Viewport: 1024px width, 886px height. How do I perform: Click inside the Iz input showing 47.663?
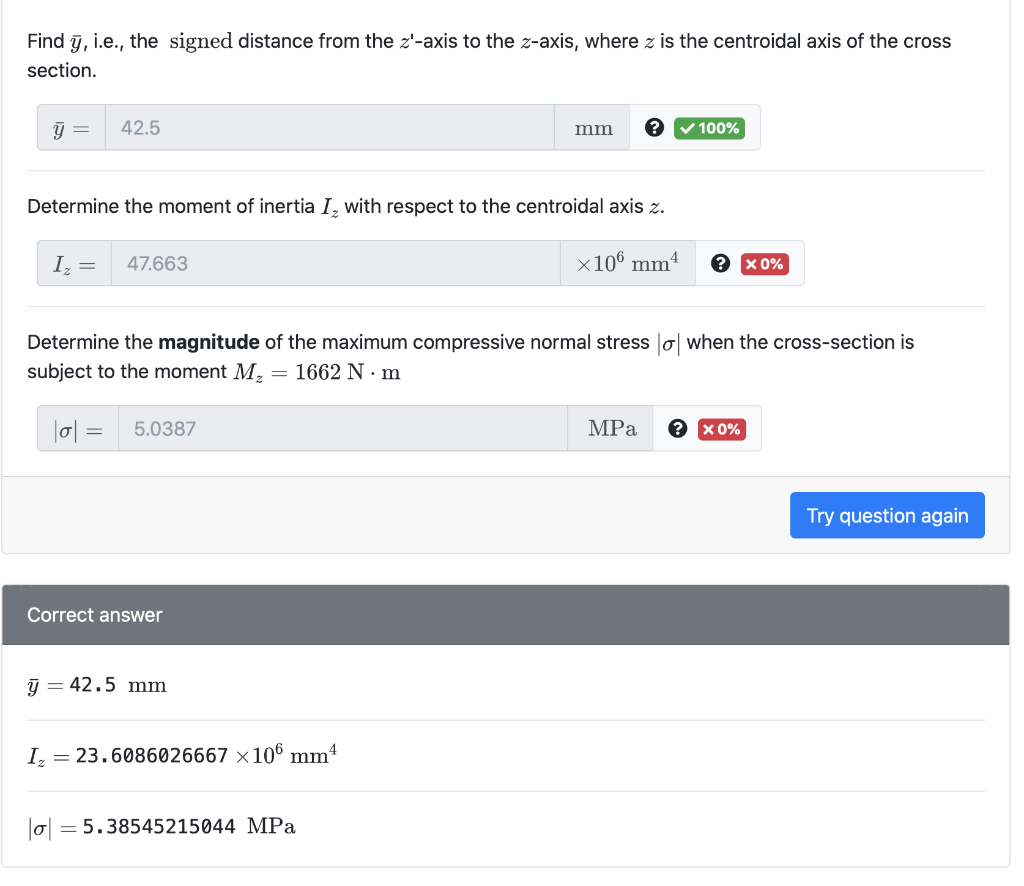pos(330,262)
